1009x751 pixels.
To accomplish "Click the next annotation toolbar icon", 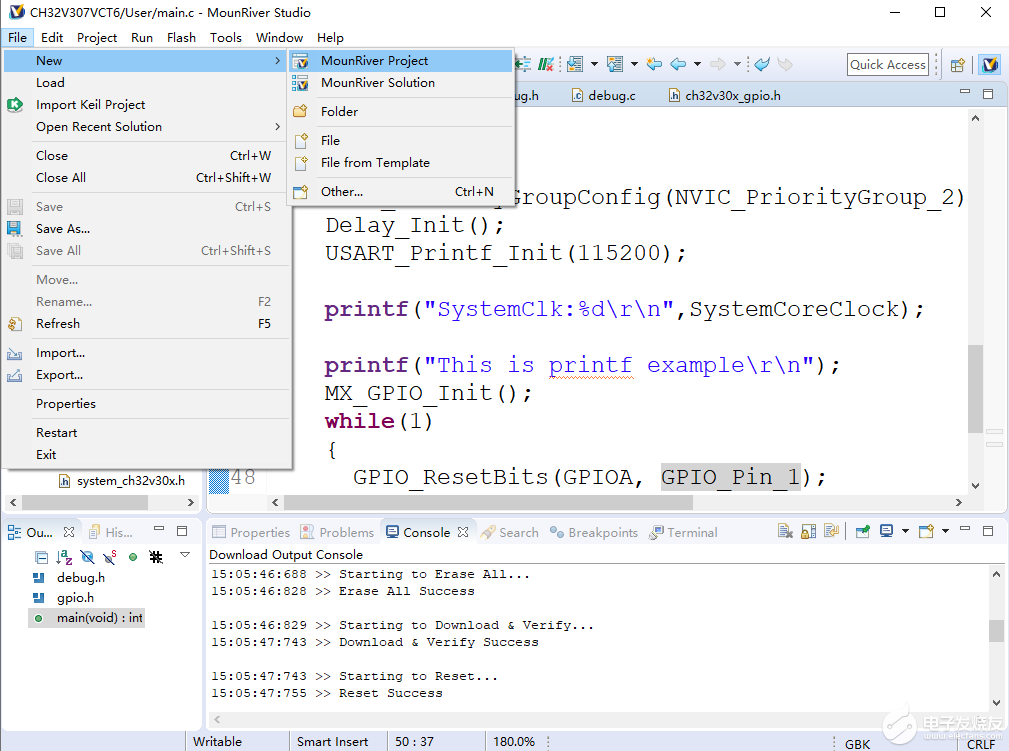I will (575, 64).
